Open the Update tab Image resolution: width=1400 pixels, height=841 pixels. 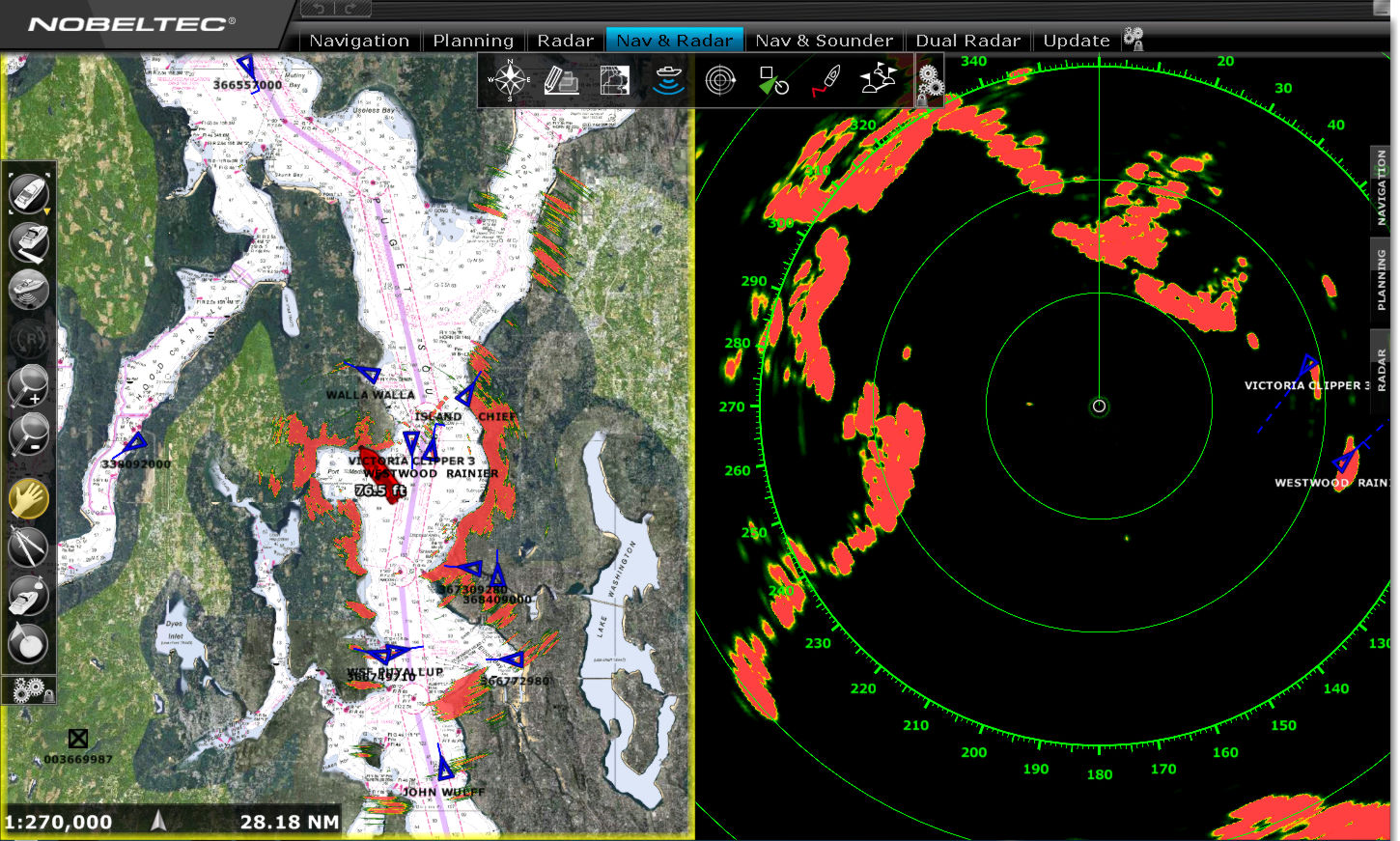(1077, 41)
